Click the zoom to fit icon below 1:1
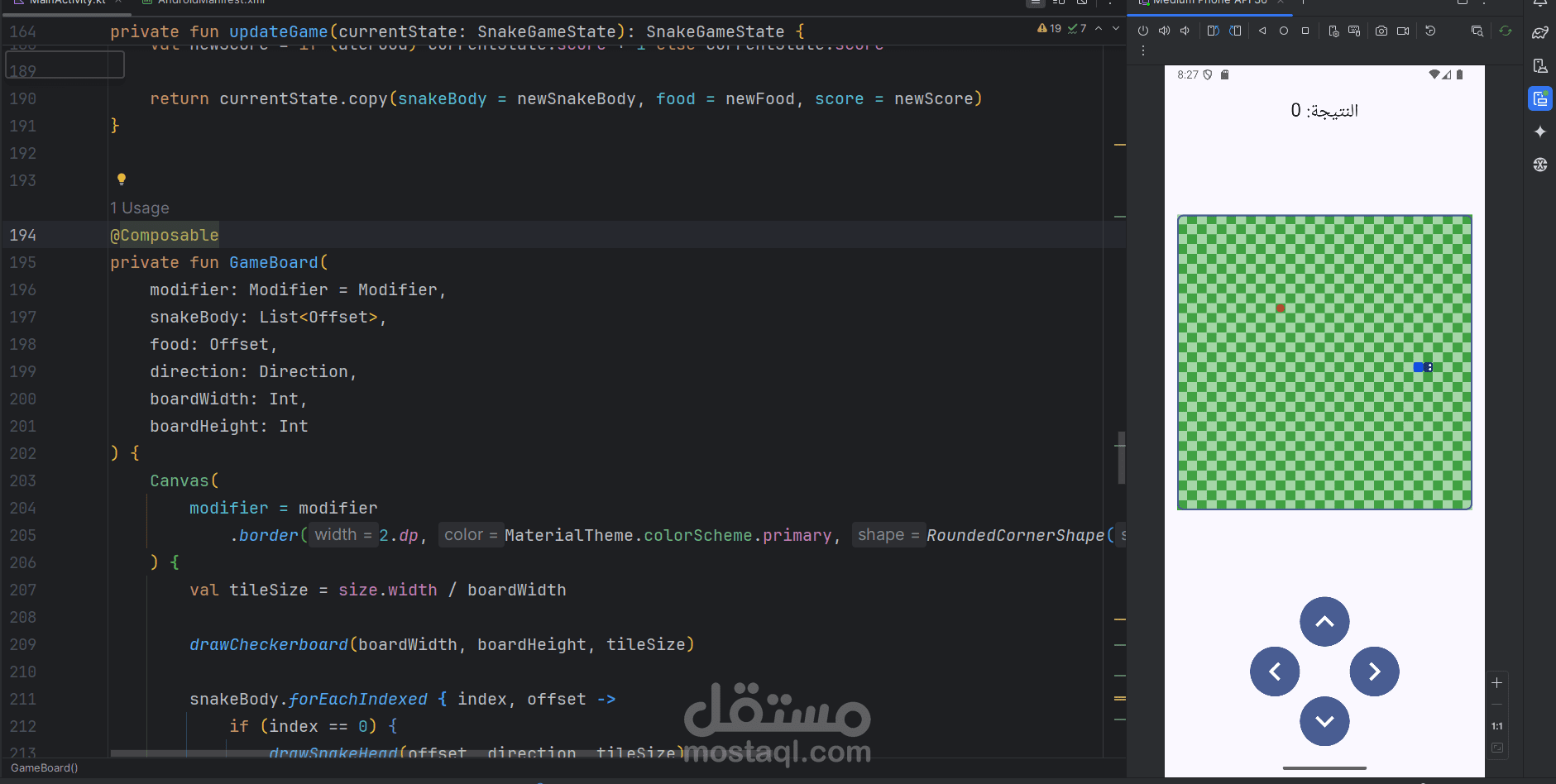This screenshot has width=1556, height=784. click(x=1496, y=748)
